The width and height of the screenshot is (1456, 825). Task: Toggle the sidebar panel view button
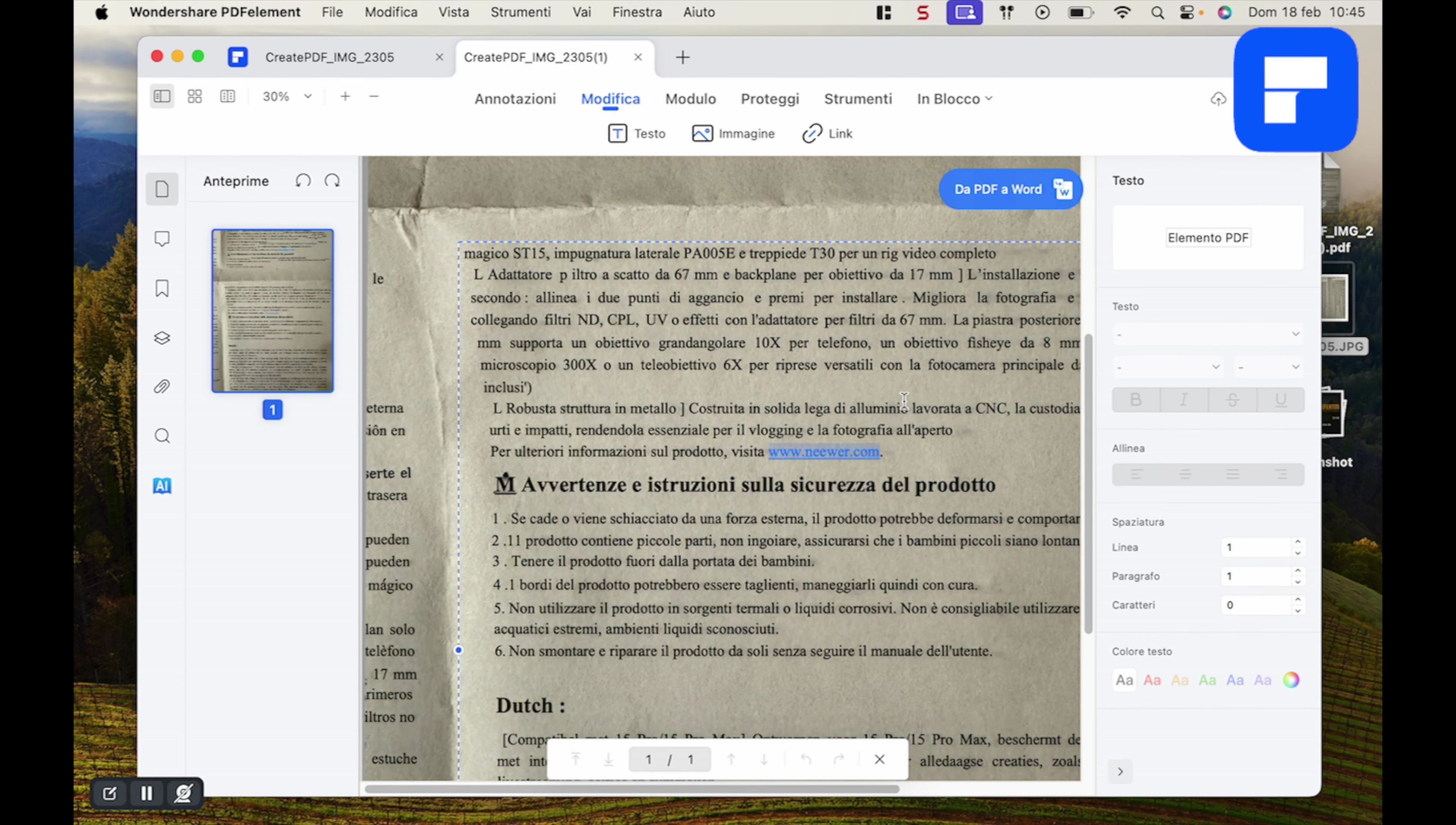(162, 96)
